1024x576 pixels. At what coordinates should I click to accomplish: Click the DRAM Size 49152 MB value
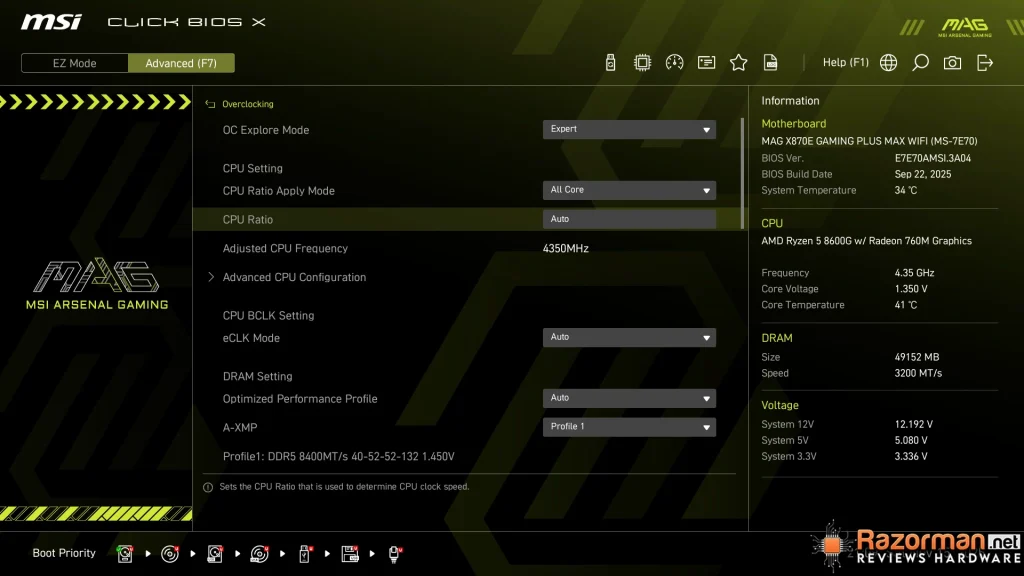917,357
